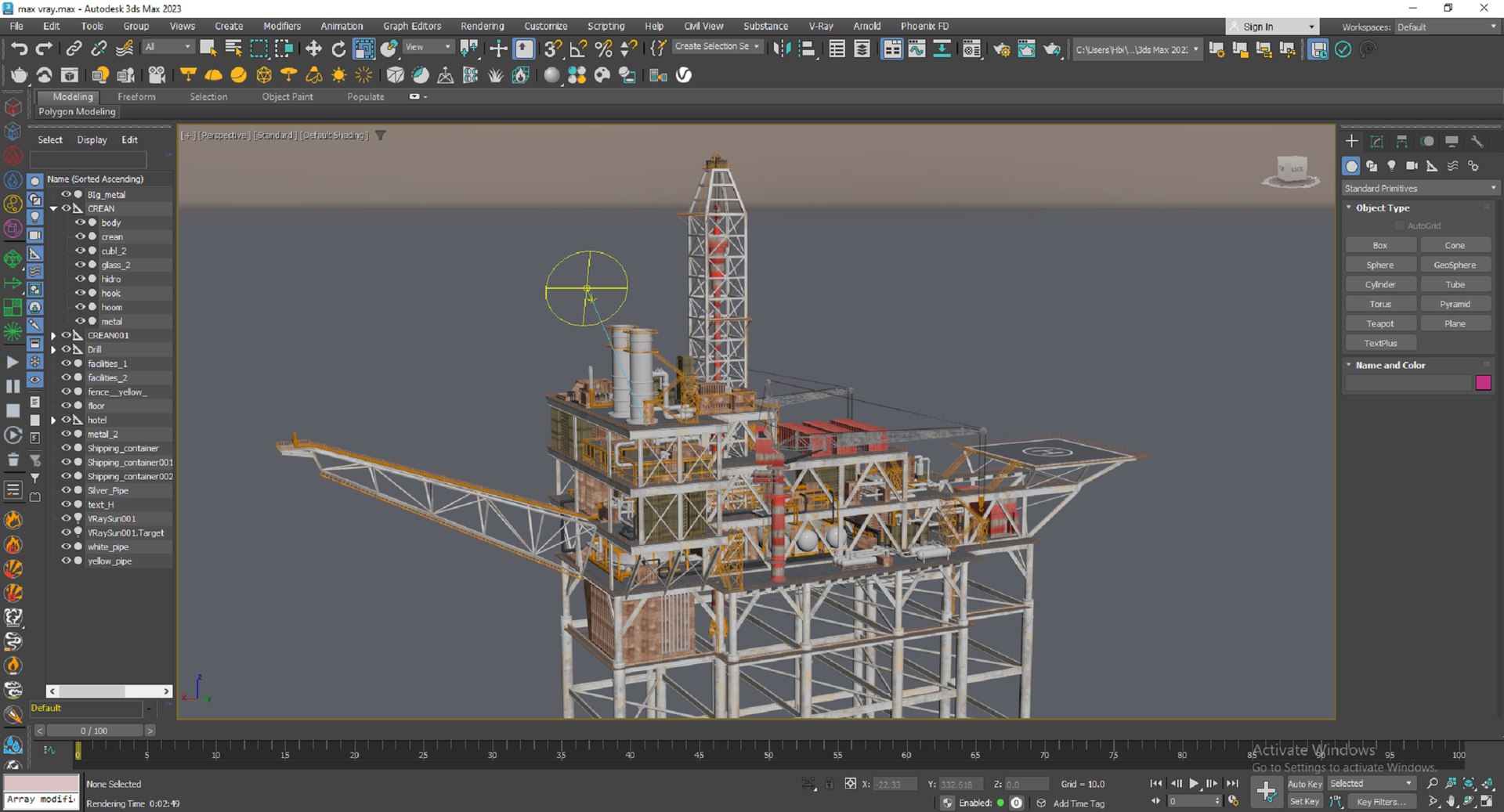Open the Rendering menu
Image resolution: width=1504 pixels, height=812 pixels.
(482, 26)
